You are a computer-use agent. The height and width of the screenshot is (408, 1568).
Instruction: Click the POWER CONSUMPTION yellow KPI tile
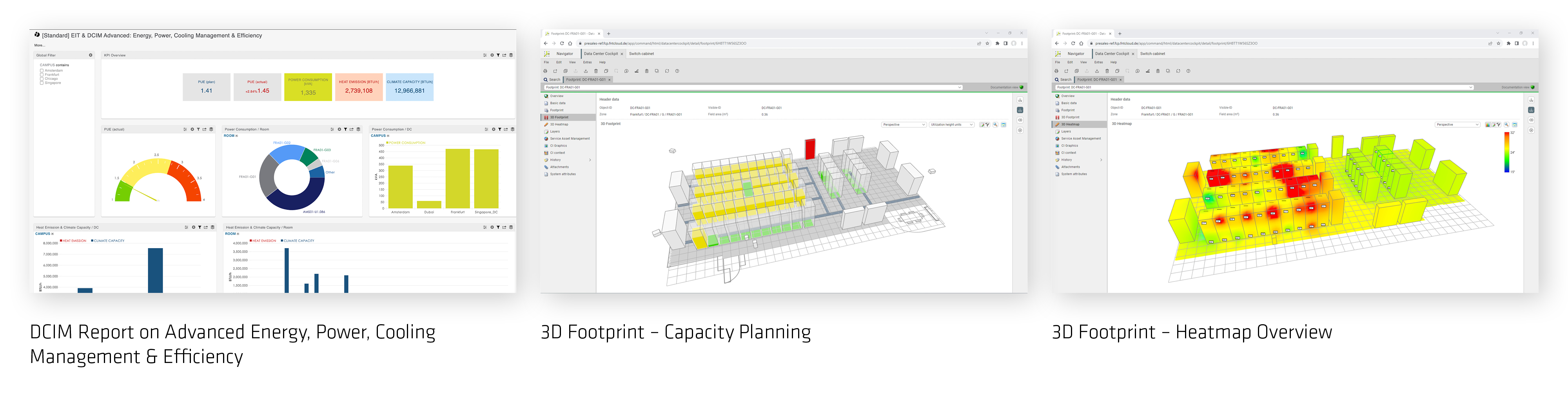(x=308, y=87)
